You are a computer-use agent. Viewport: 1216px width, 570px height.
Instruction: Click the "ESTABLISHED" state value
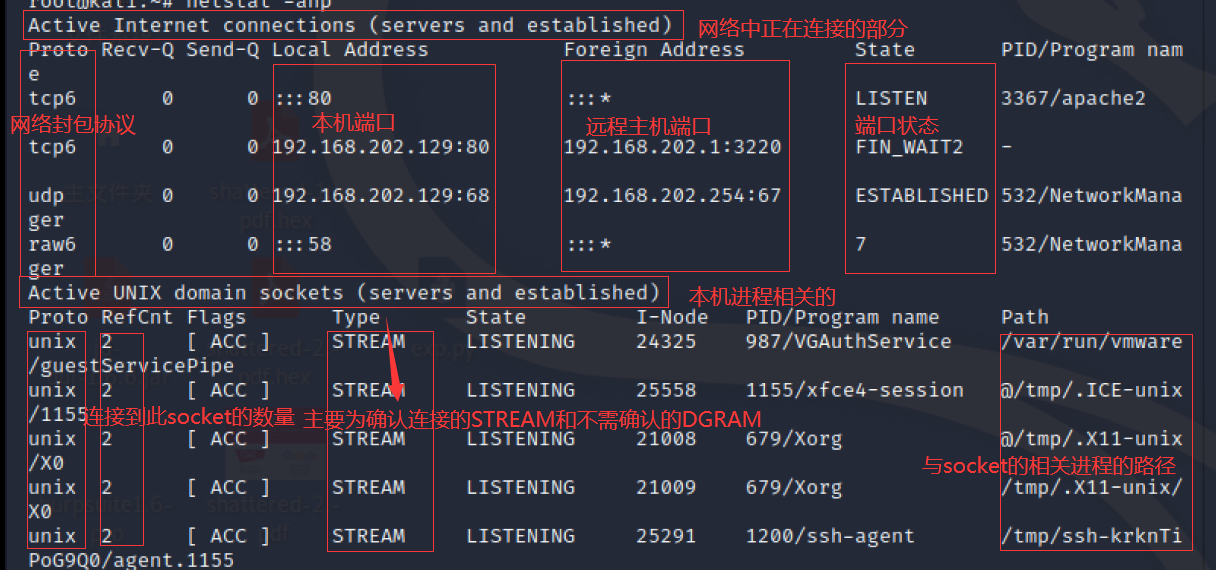click(x=921, y=196)
